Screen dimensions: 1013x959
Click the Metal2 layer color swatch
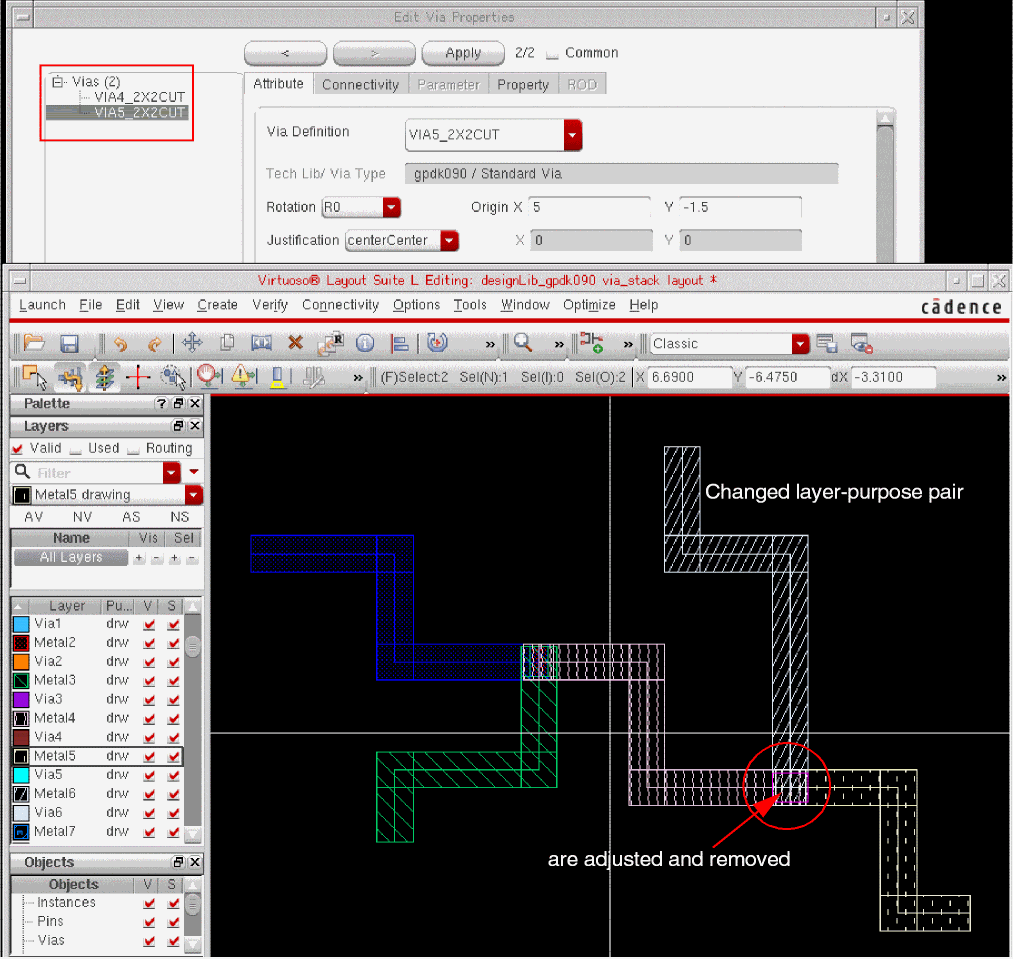tap(21, 643)
